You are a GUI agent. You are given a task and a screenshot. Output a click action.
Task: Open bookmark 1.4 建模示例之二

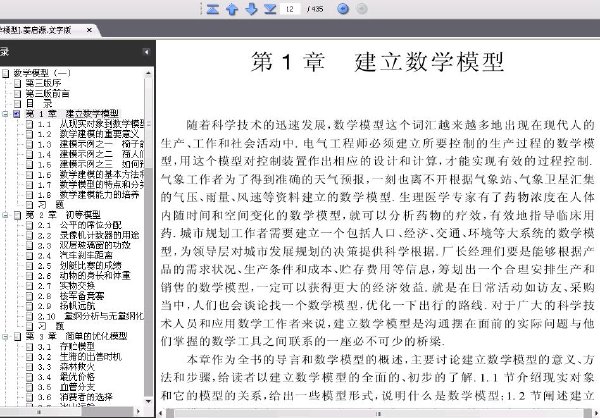click(x=91, y=155)
